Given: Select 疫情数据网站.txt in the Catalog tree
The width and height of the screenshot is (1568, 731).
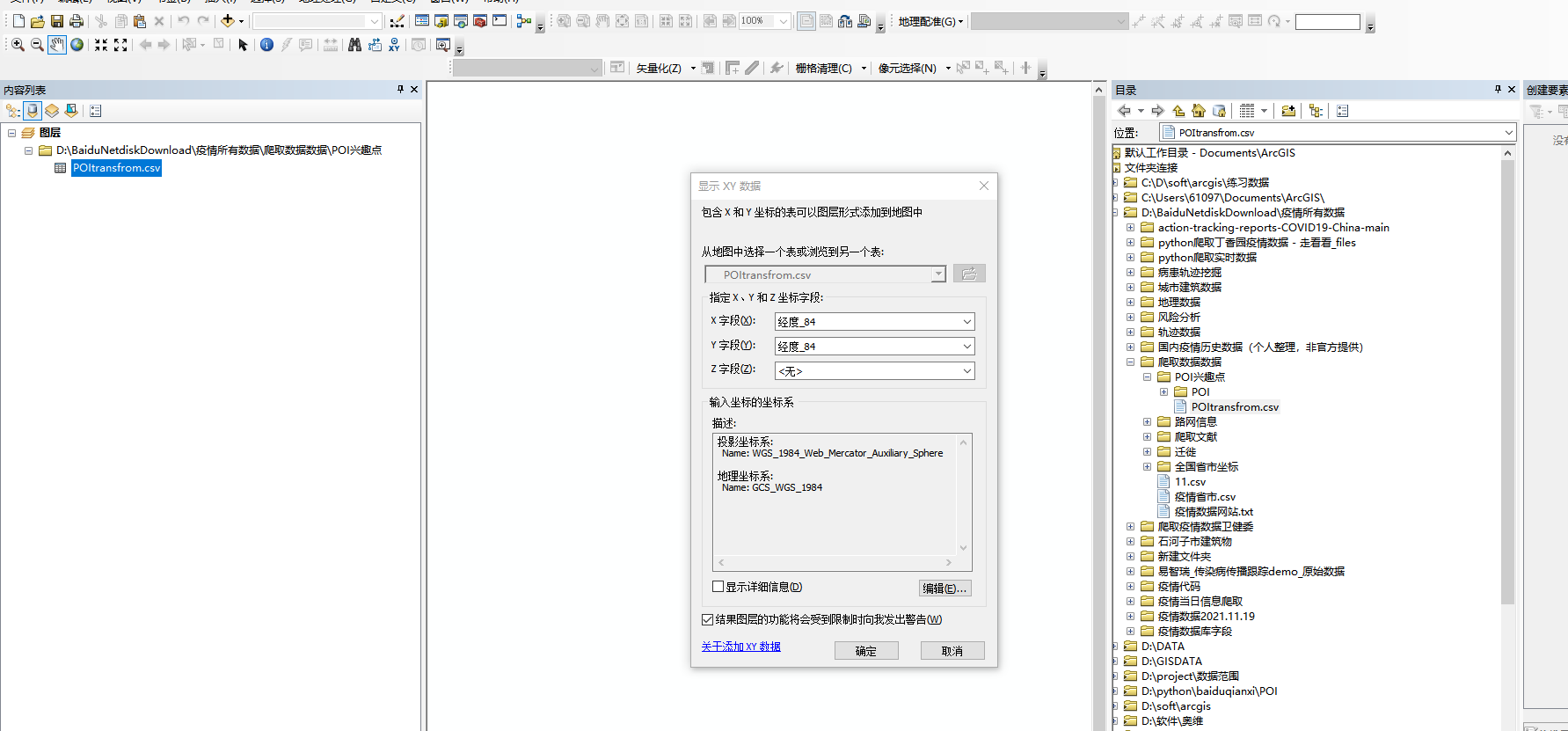Looking at the screenshot, I should click(1214, 511).
